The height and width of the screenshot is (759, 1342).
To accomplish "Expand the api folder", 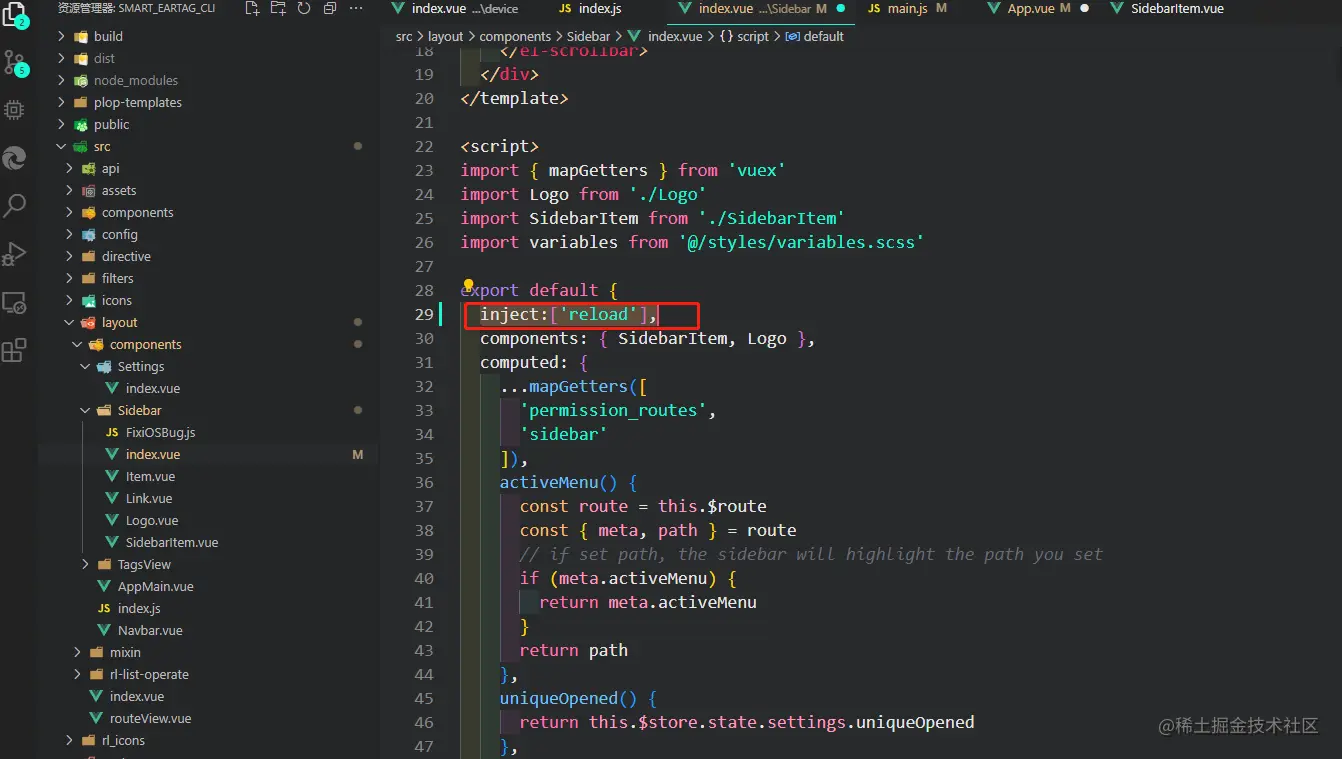I will (70, 168).
